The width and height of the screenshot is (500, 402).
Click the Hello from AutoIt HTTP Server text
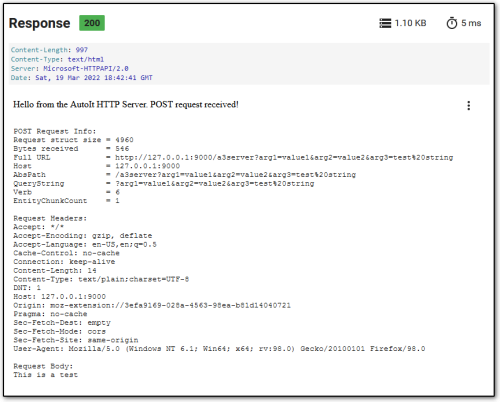tap(126, 105)
